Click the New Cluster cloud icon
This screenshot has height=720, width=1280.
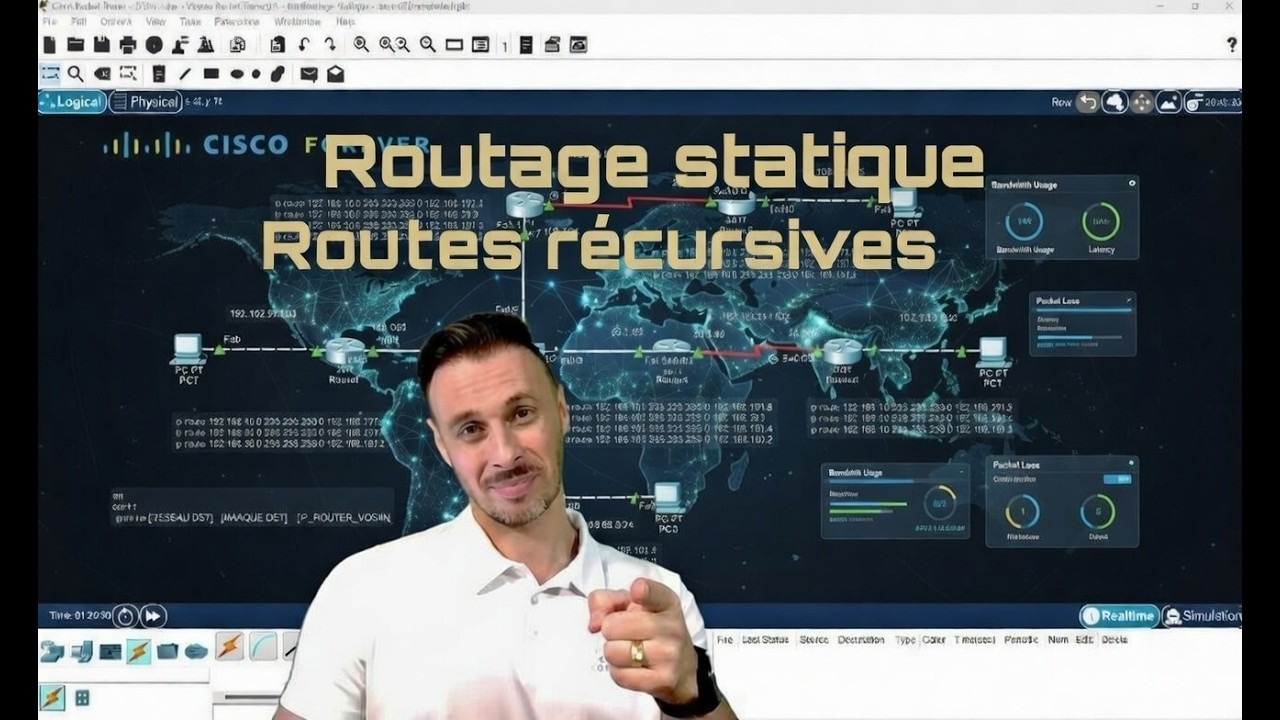point(1115,102)
